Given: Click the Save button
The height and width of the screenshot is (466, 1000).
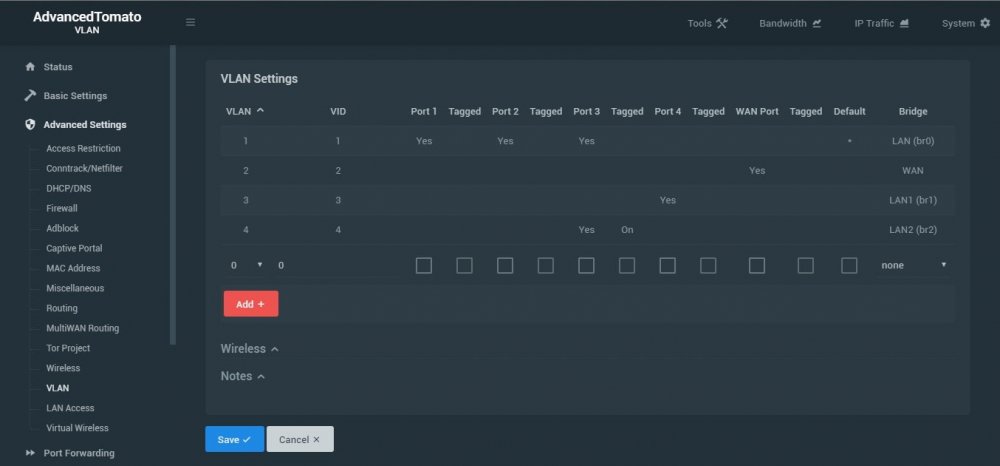Looking at the screenshot, I should coord(234,439).
